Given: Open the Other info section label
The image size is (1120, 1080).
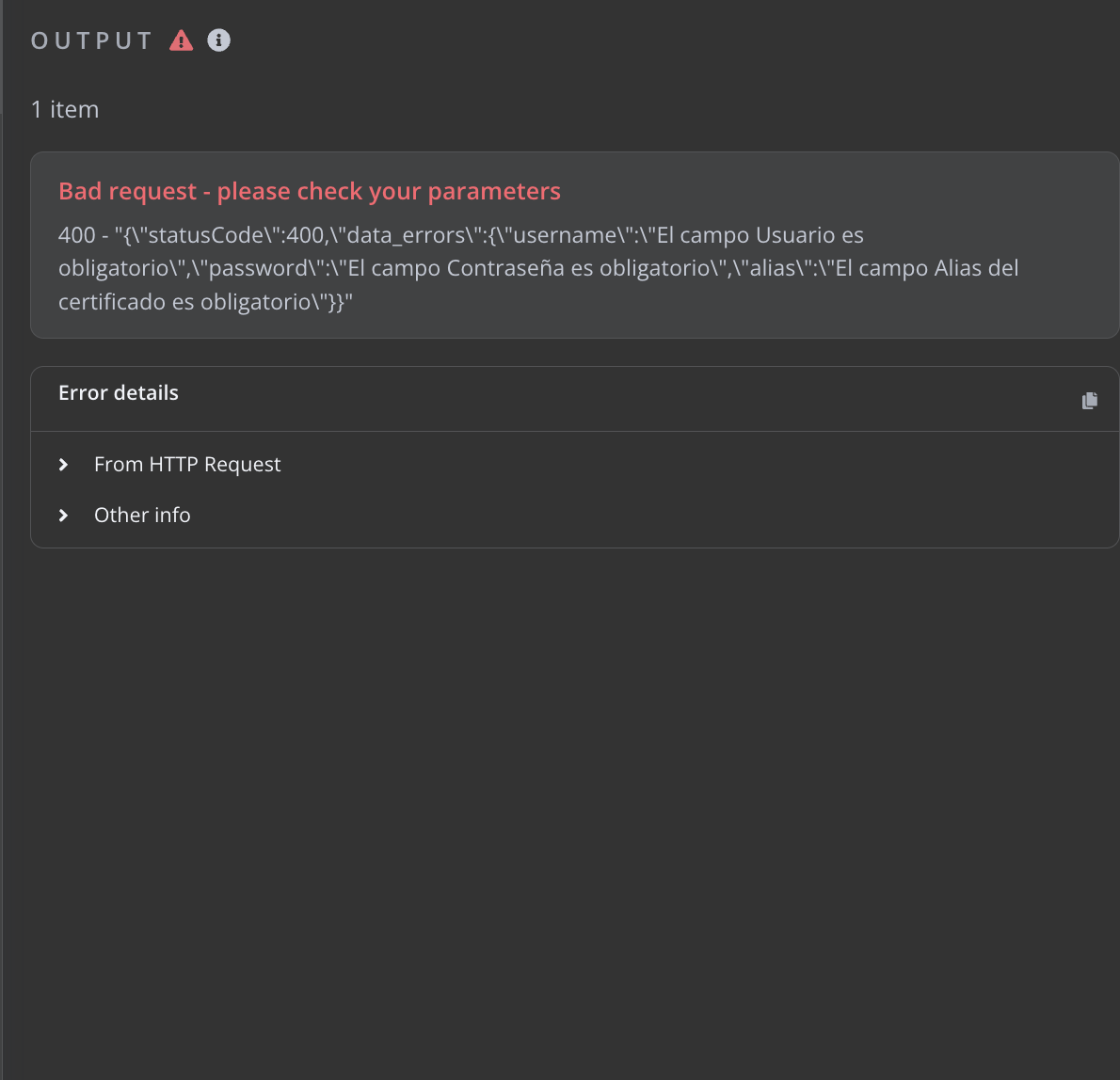Looking at the screenshot, I should pyautogui.click(x=142, y=516).
